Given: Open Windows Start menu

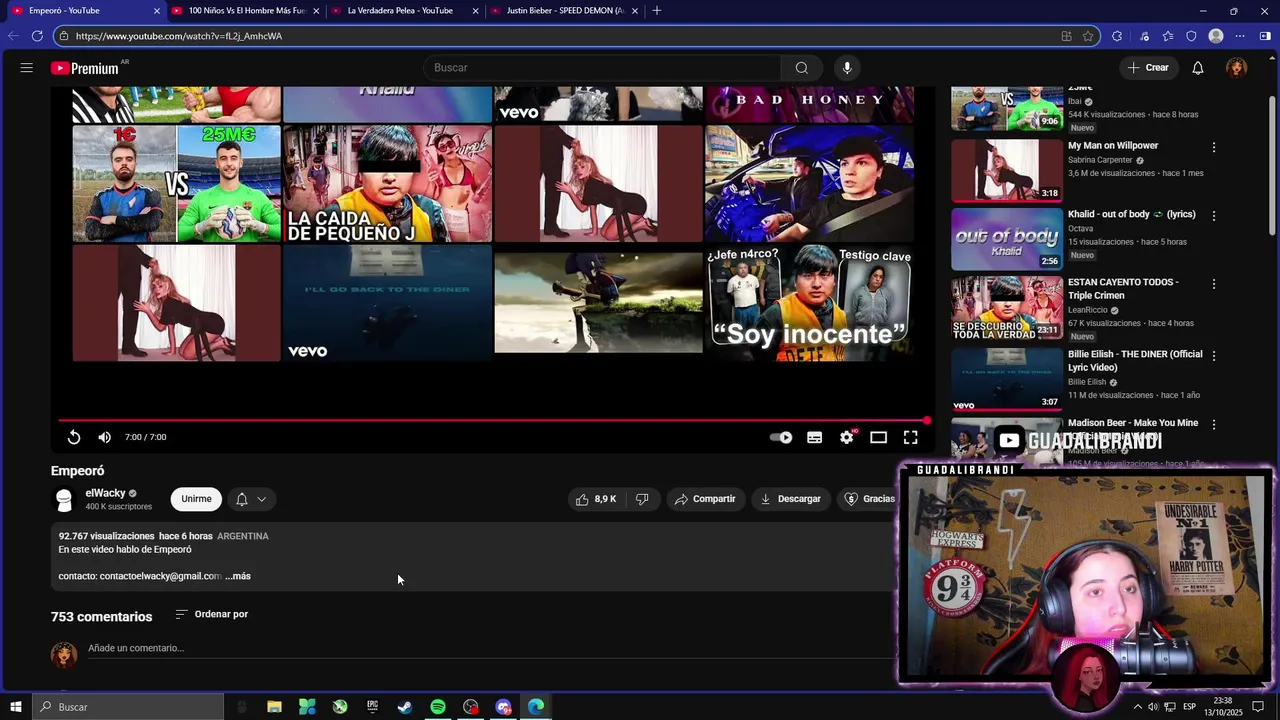Looking at the screenshot, I should click(16, 707).
